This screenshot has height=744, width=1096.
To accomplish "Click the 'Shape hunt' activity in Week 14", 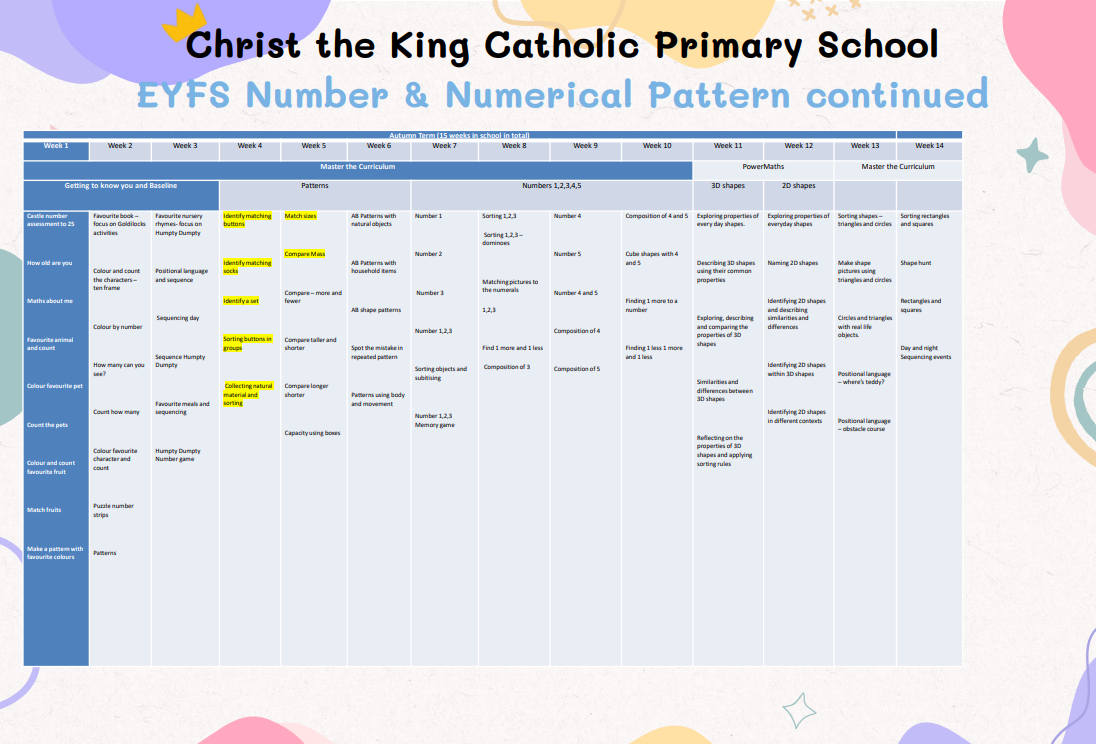I will (916, 264).
